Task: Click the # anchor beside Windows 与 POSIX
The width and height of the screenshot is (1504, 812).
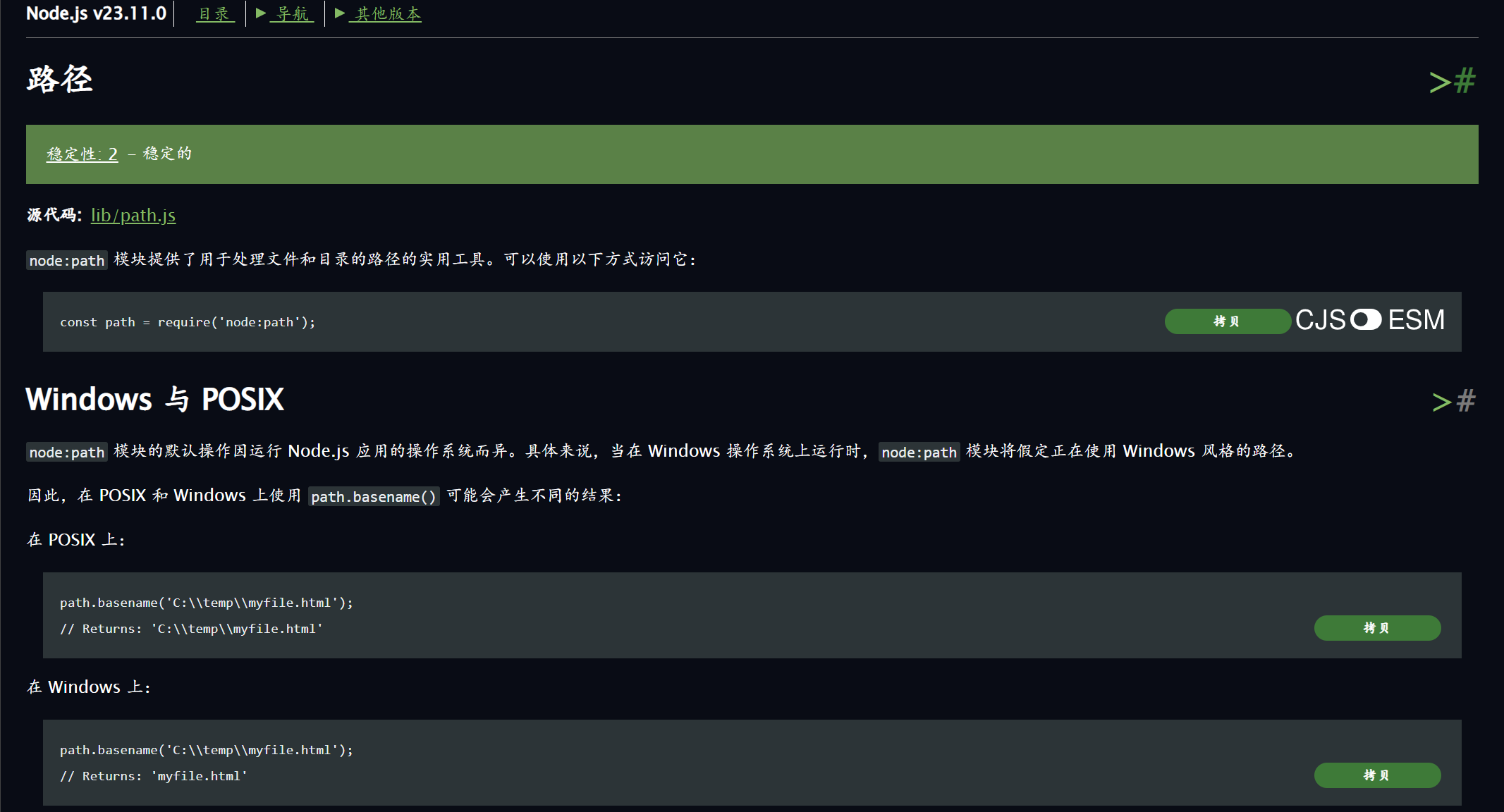Action: (x=1465, y=400)
